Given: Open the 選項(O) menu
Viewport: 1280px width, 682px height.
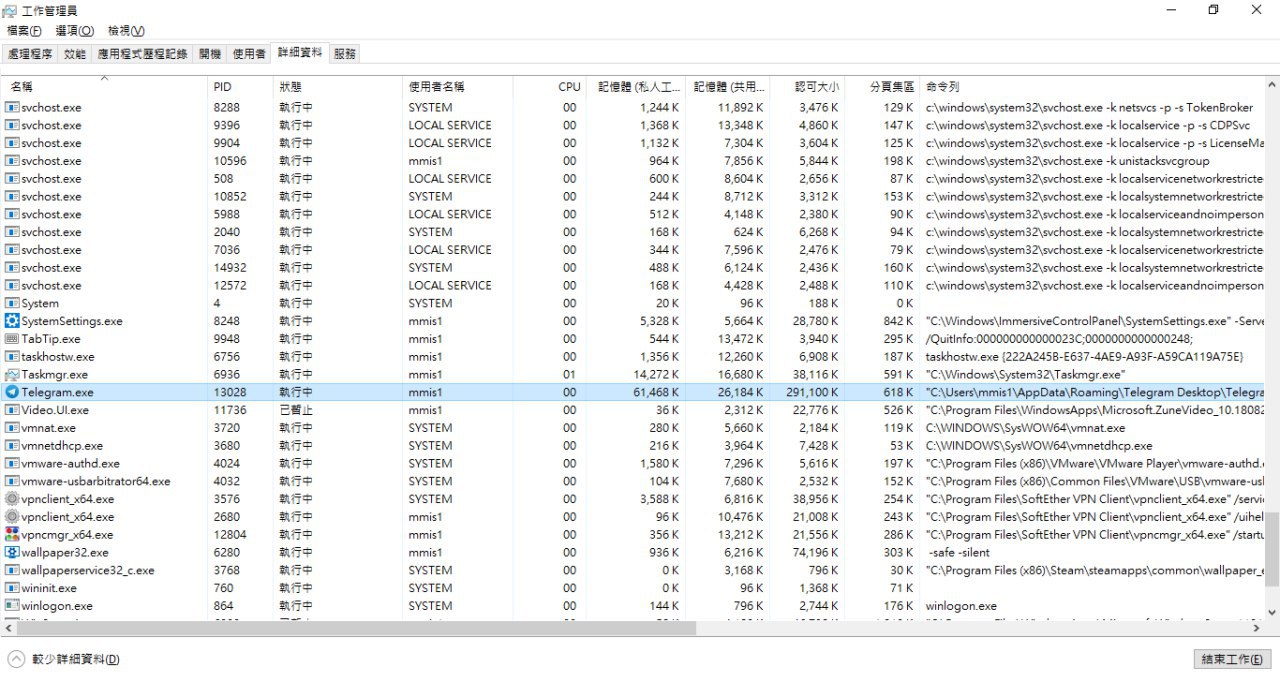Looking at the screenshot, I should (x=74, y=31).
